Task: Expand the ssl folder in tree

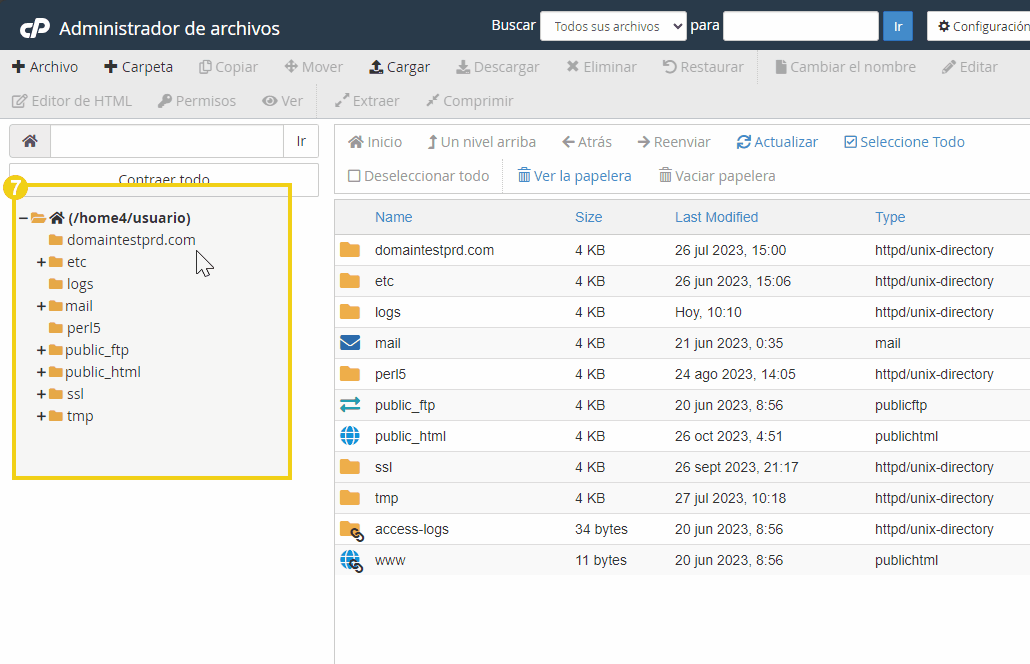Action: (x=41, y=394)
